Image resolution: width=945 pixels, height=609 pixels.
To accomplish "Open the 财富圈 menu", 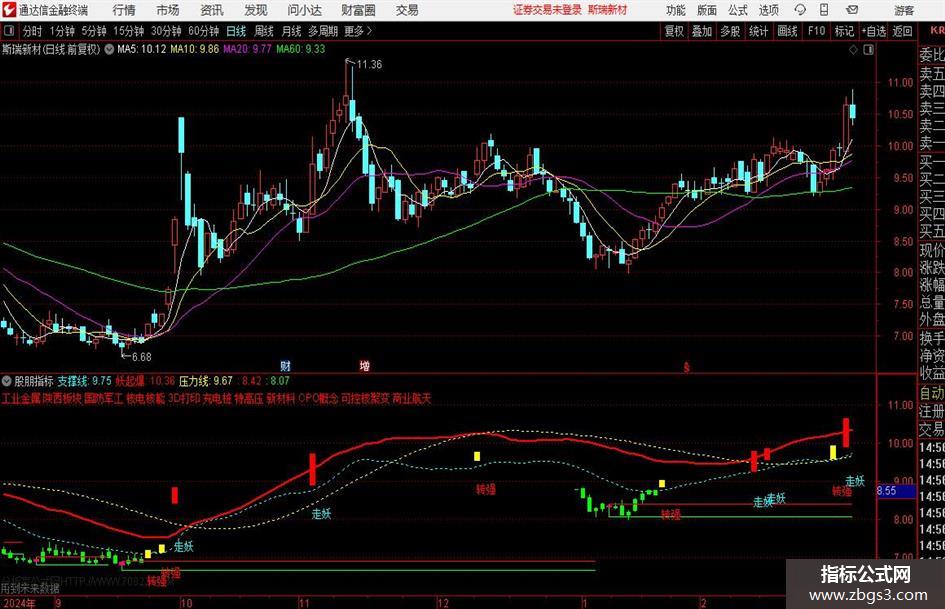I will (x=358, y=10).
